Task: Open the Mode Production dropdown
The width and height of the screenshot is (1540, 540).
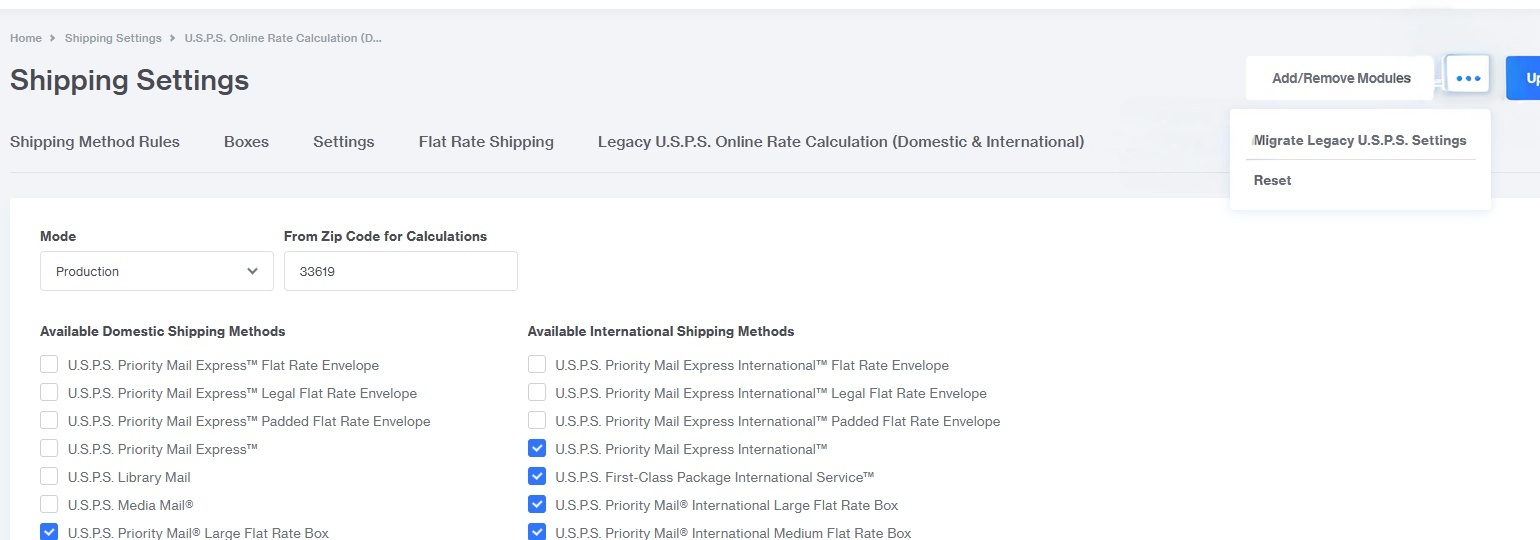Action: click(x=157, y=271)
